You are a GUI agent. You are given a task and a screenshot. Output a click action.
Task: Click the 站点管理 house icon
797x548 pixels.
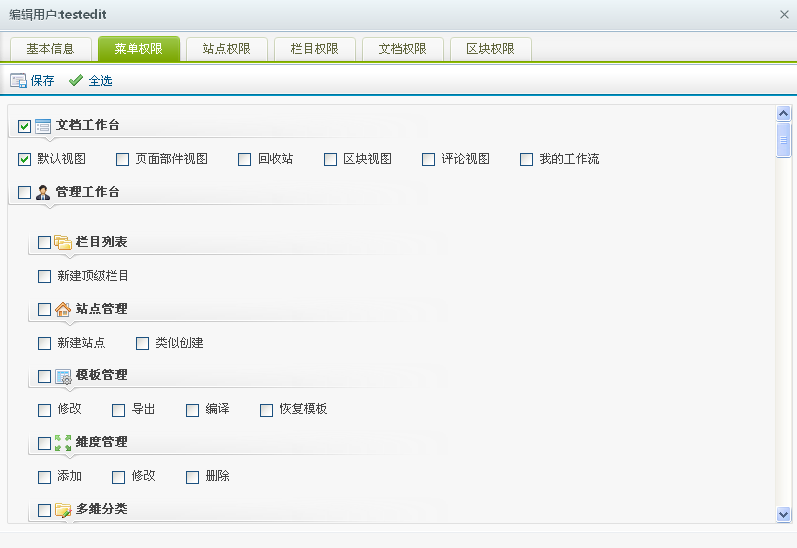pos(62,309)
